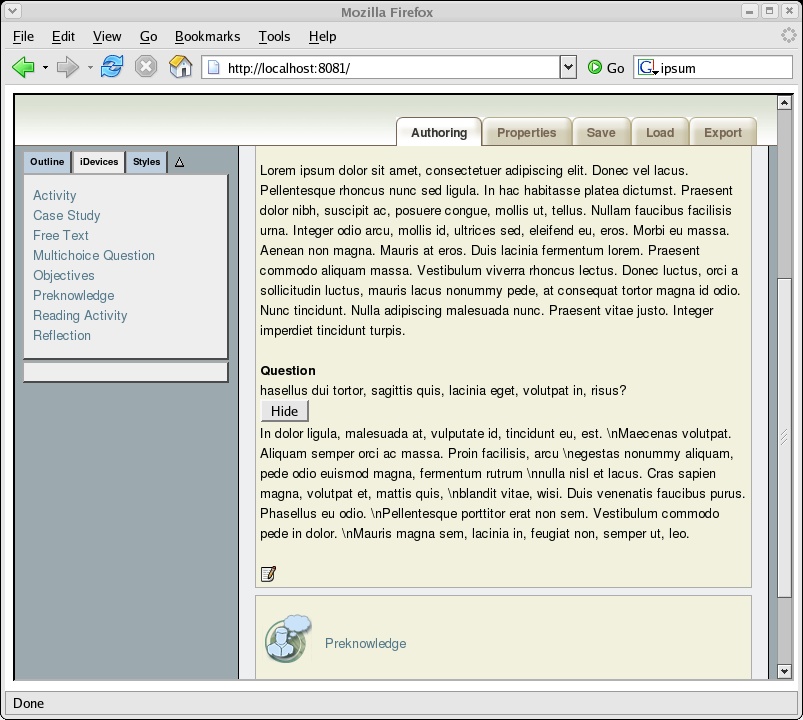Screen dimensions: 803x720
Task: Switch to the Properties tab
Action: (x=526, y=132)
